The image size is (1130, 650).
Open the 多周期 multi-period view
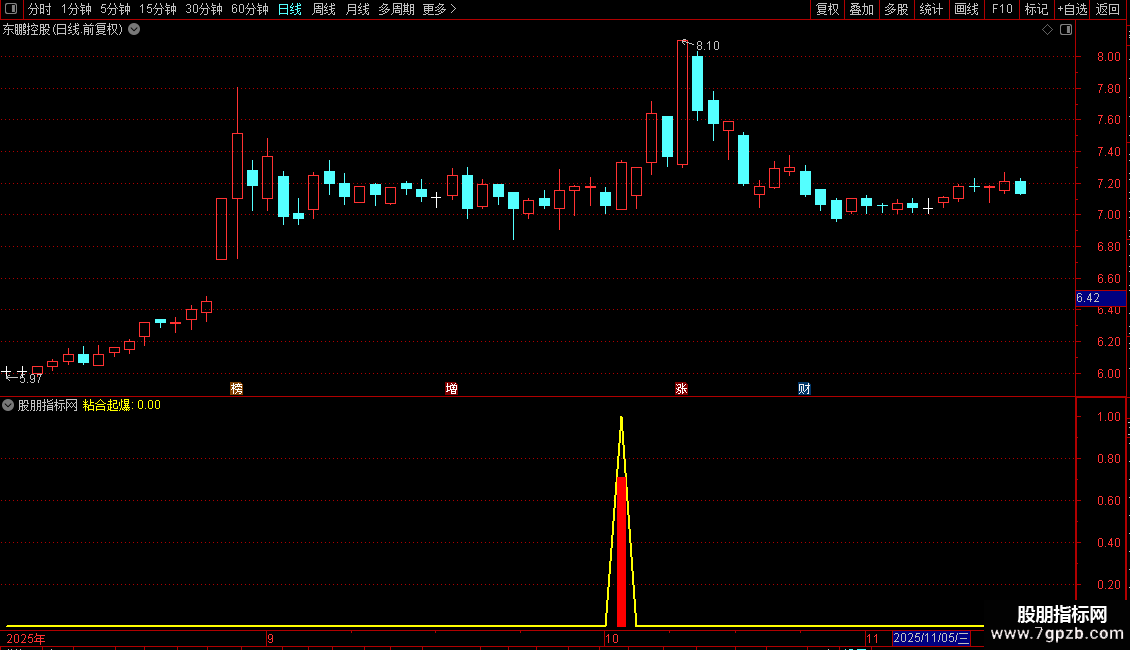(396, 9)
